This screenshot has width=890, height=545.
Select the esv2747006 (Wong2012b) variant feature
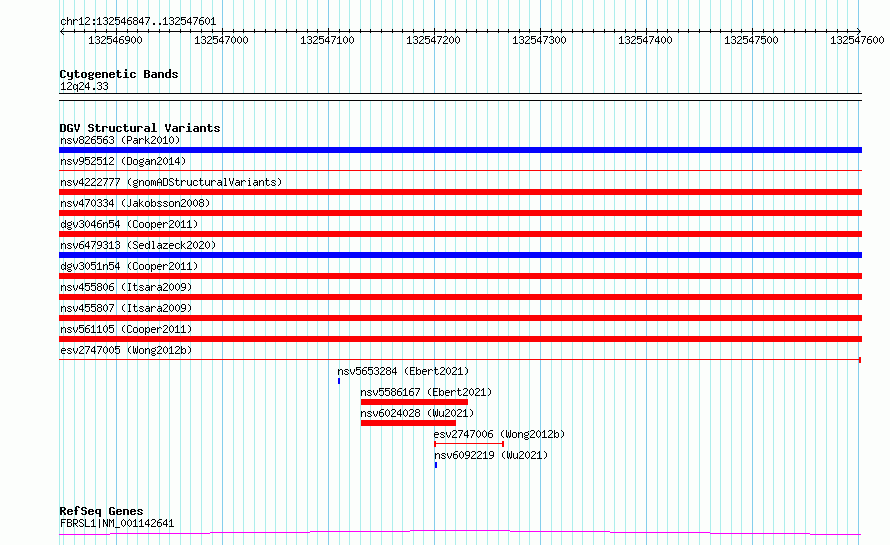(x=469, y=444)
